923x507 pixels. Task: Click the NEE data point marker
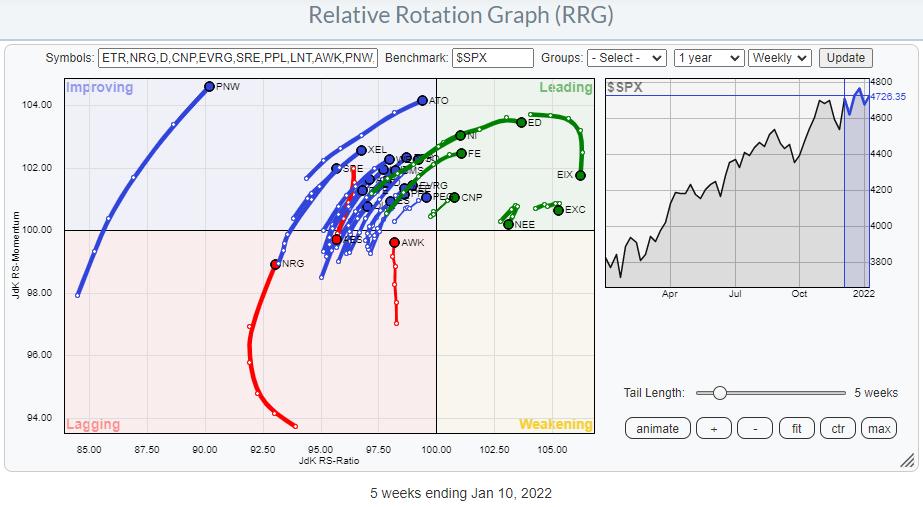click(508, 225)
